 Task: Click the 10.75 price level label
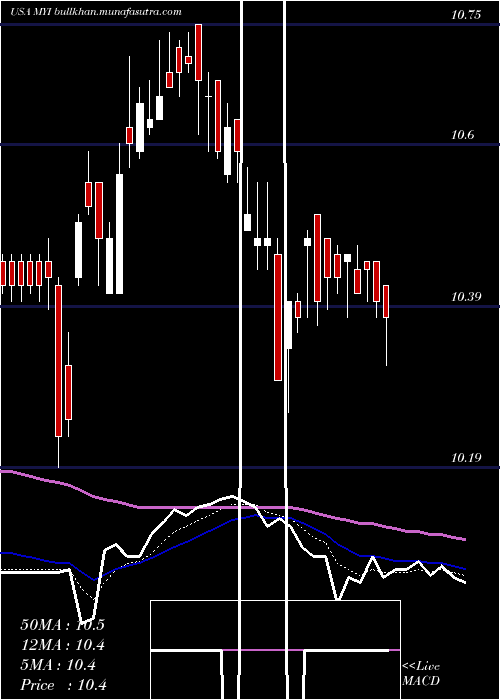(x=466, y=15)
